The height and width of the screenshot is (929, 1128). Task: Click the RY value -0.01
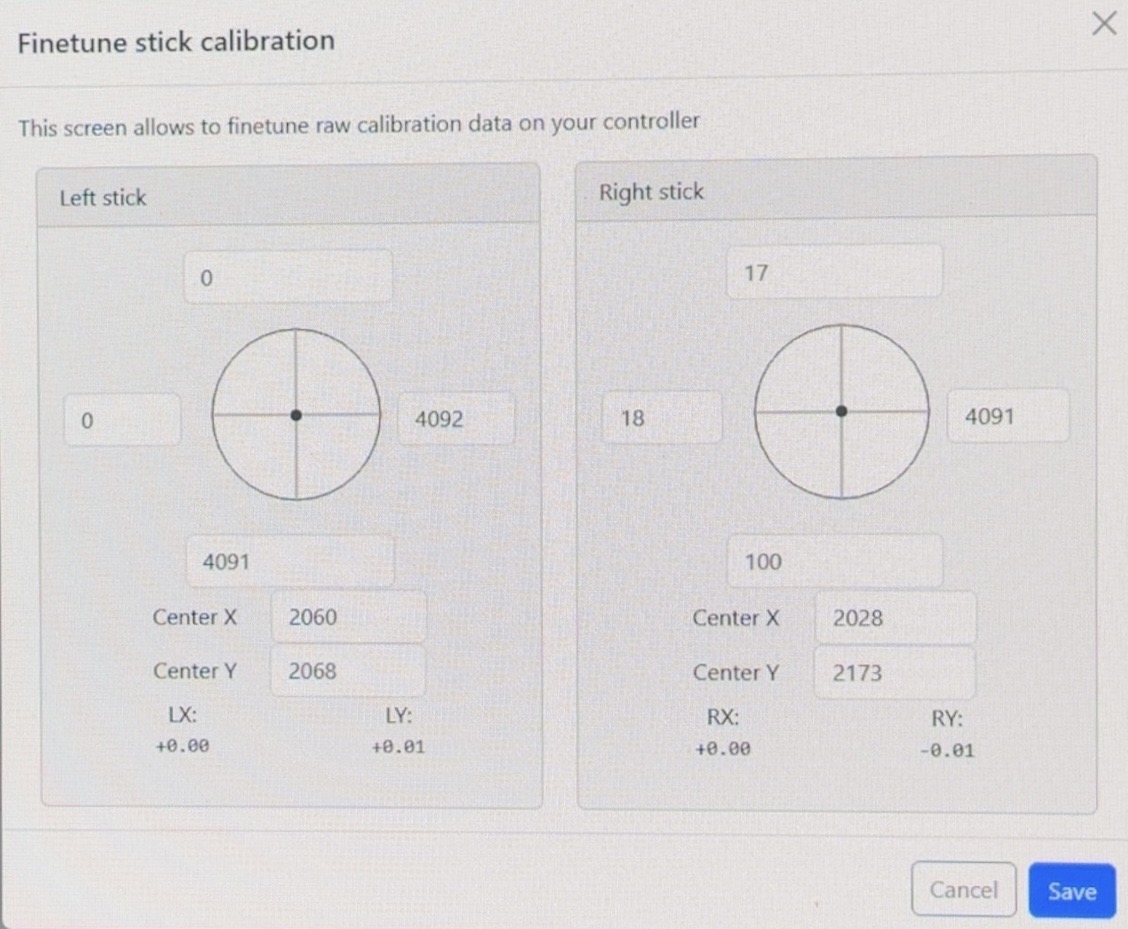tap(947, 751)
